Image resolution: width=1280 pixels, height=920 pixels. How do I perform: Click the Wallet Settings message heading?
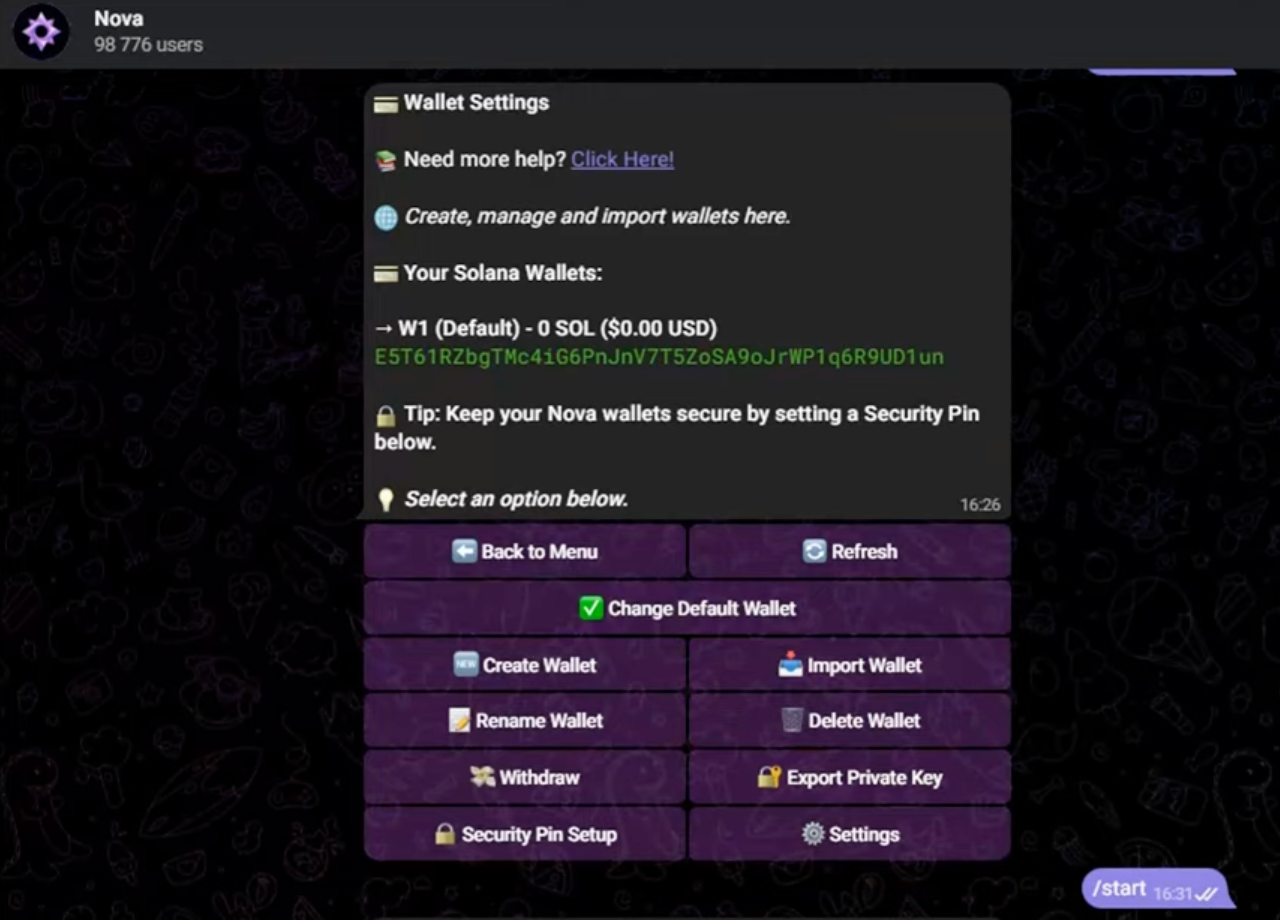[476, 102]
